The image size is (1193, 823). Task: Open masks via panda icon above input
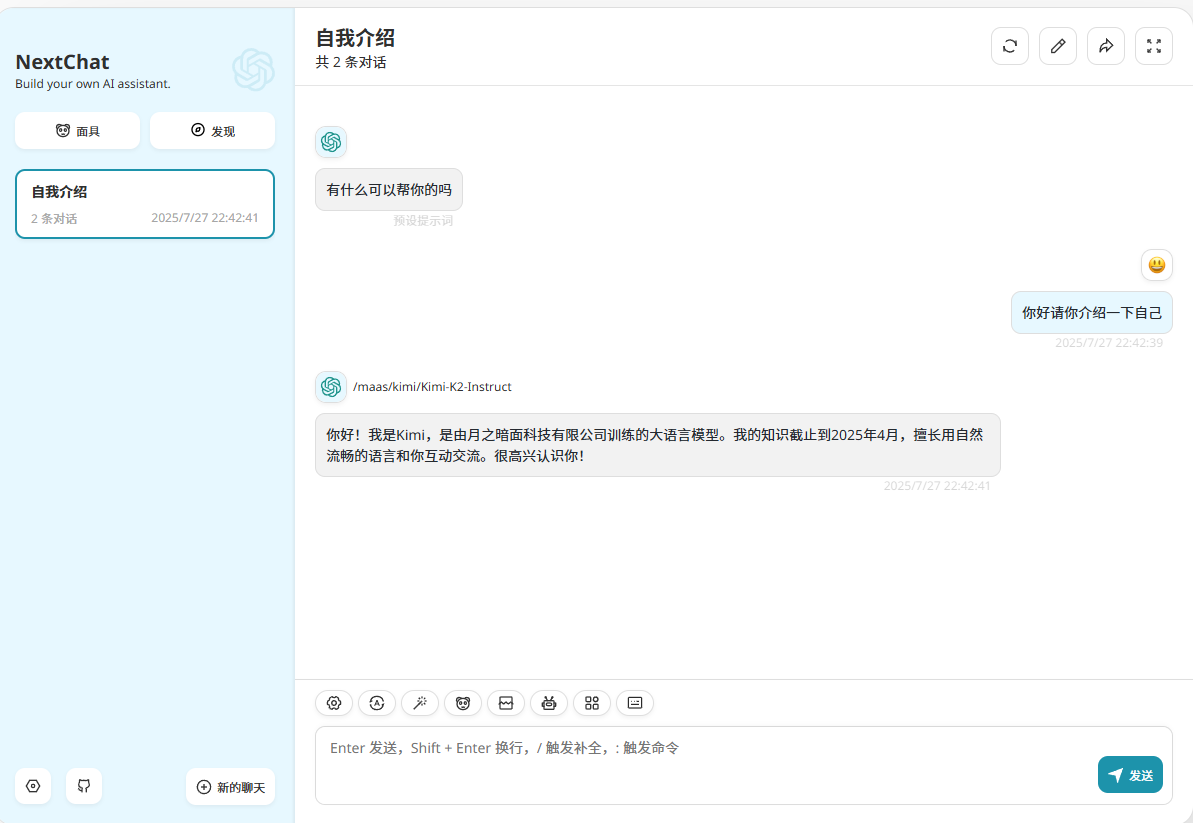(x=463, y=703)
